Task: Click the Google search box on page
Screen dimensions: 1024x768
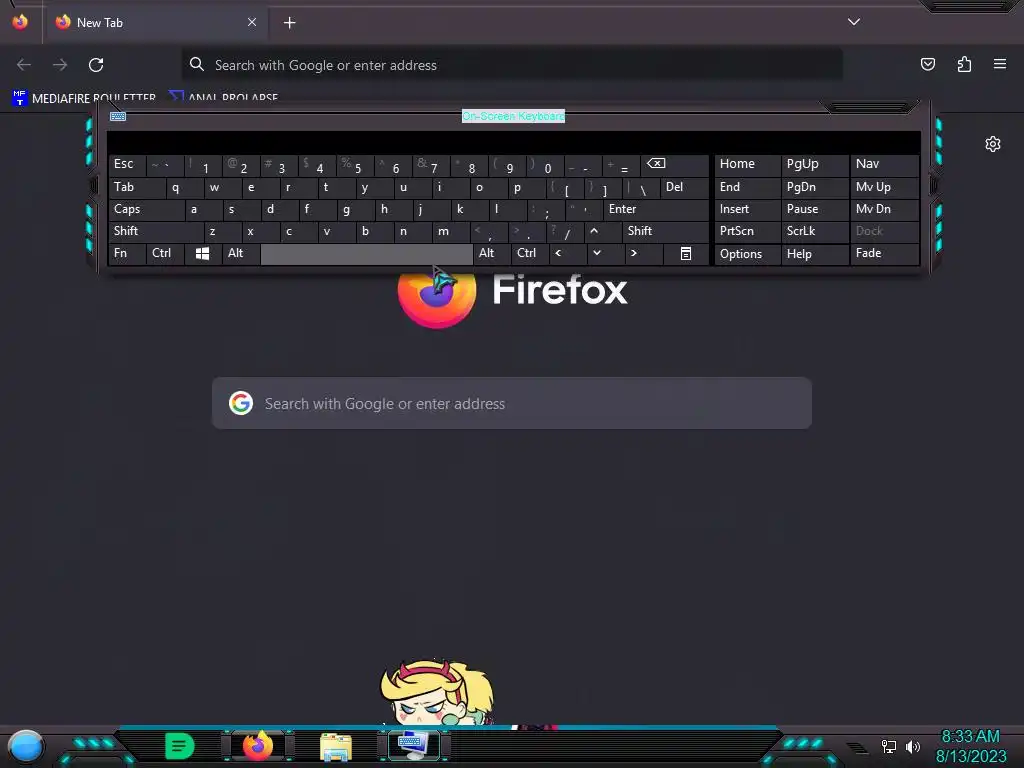Action: [x=512, y=403]
